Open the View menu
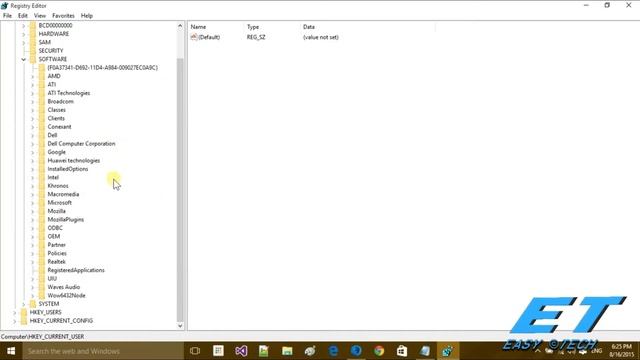The image size is (640, 360). click(x=40, y=16)
